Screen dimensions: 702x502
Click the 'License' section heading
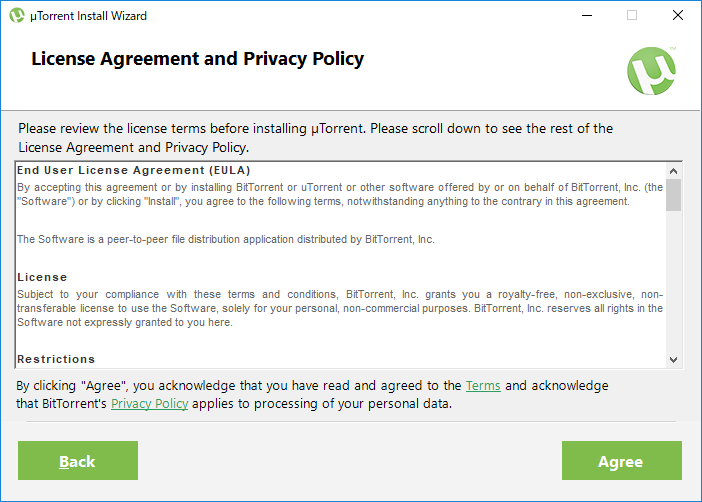(42, 277)
